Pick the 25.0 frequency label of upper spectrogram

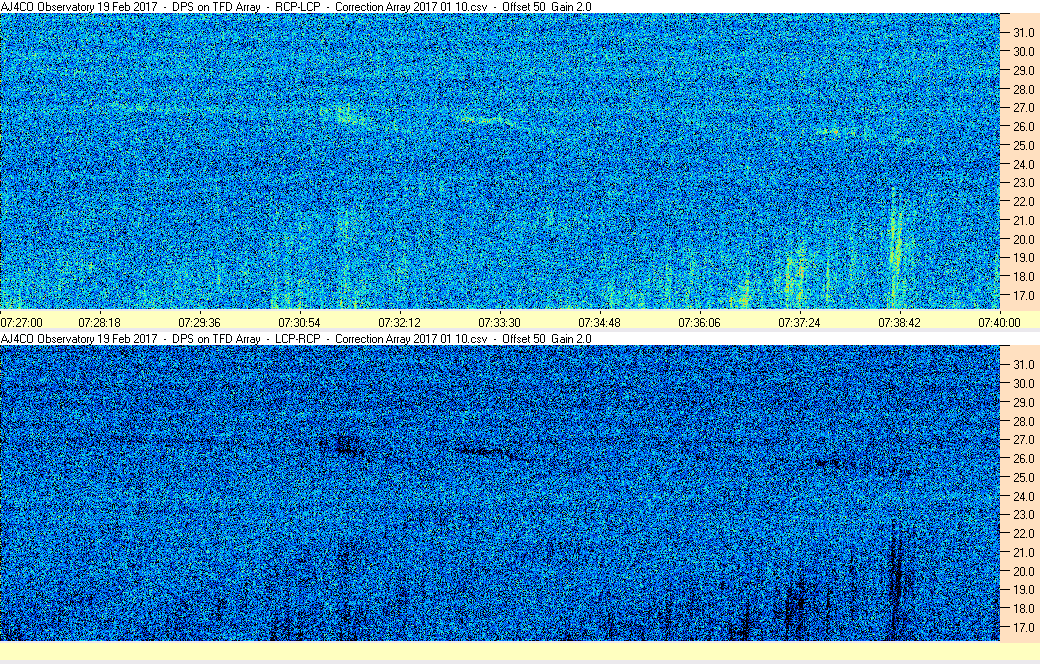tap(1023, 146)
